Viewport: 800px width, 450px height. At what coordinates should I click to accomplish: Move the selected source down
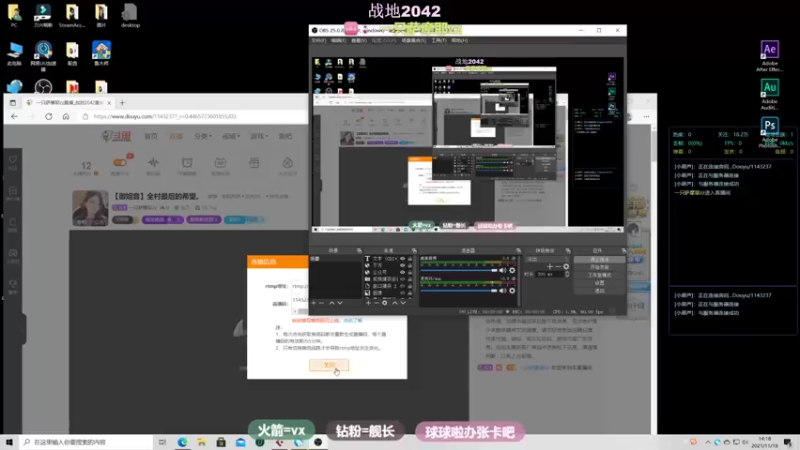pos(403,303)
